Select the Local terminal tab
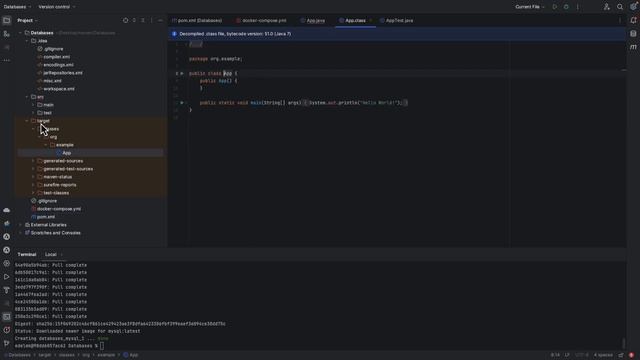 pyautogui.click(x=51, y=255)
